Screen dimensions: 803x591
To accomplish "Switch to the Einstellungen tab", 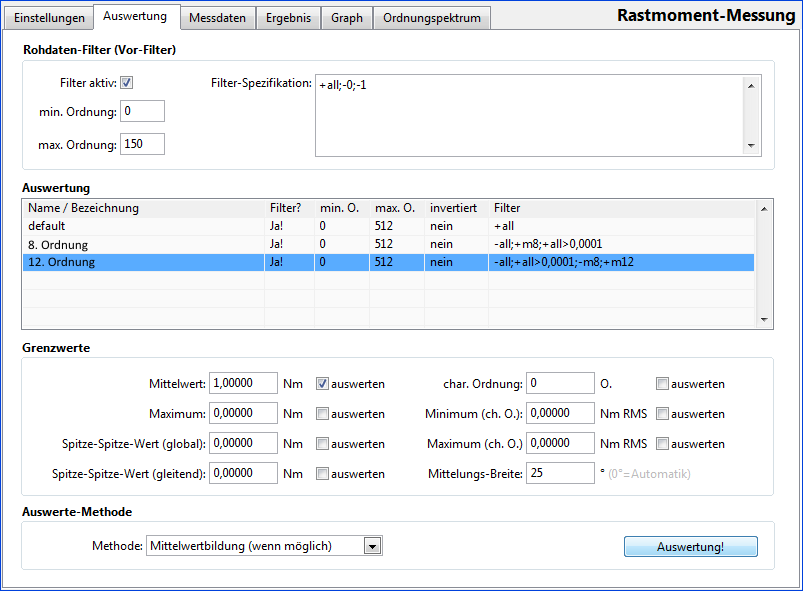I will pyautogui.click(x=49, y=18).
